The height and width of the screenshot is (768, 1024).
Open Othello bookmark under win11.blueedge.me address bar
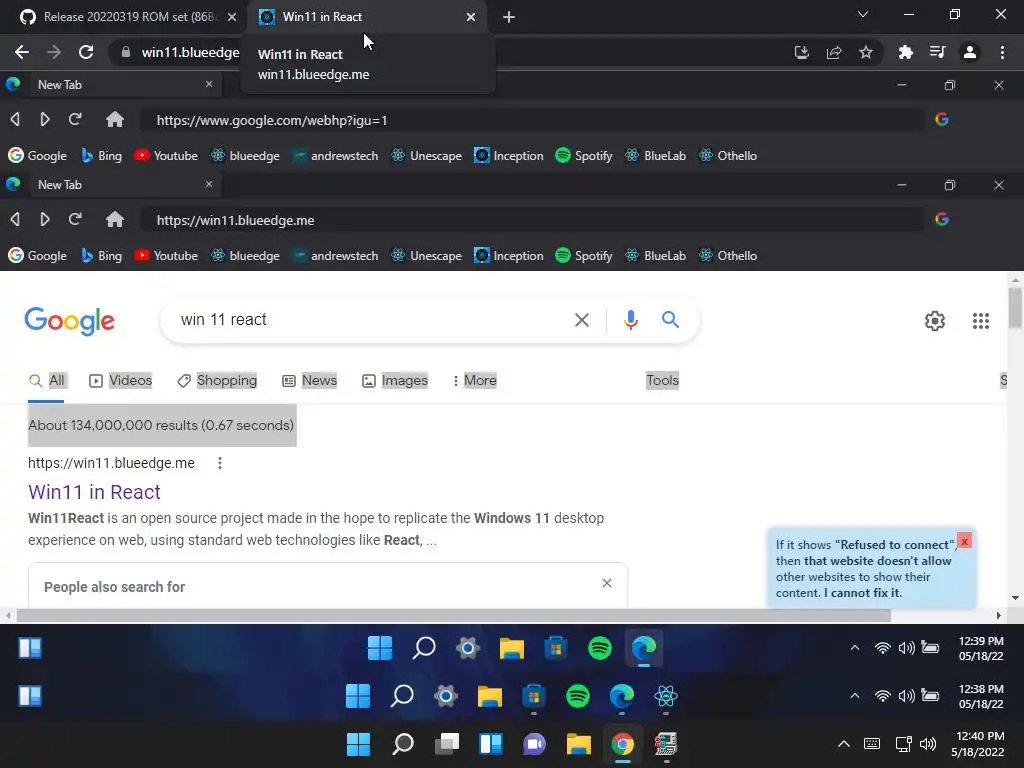tap(728, 255)
